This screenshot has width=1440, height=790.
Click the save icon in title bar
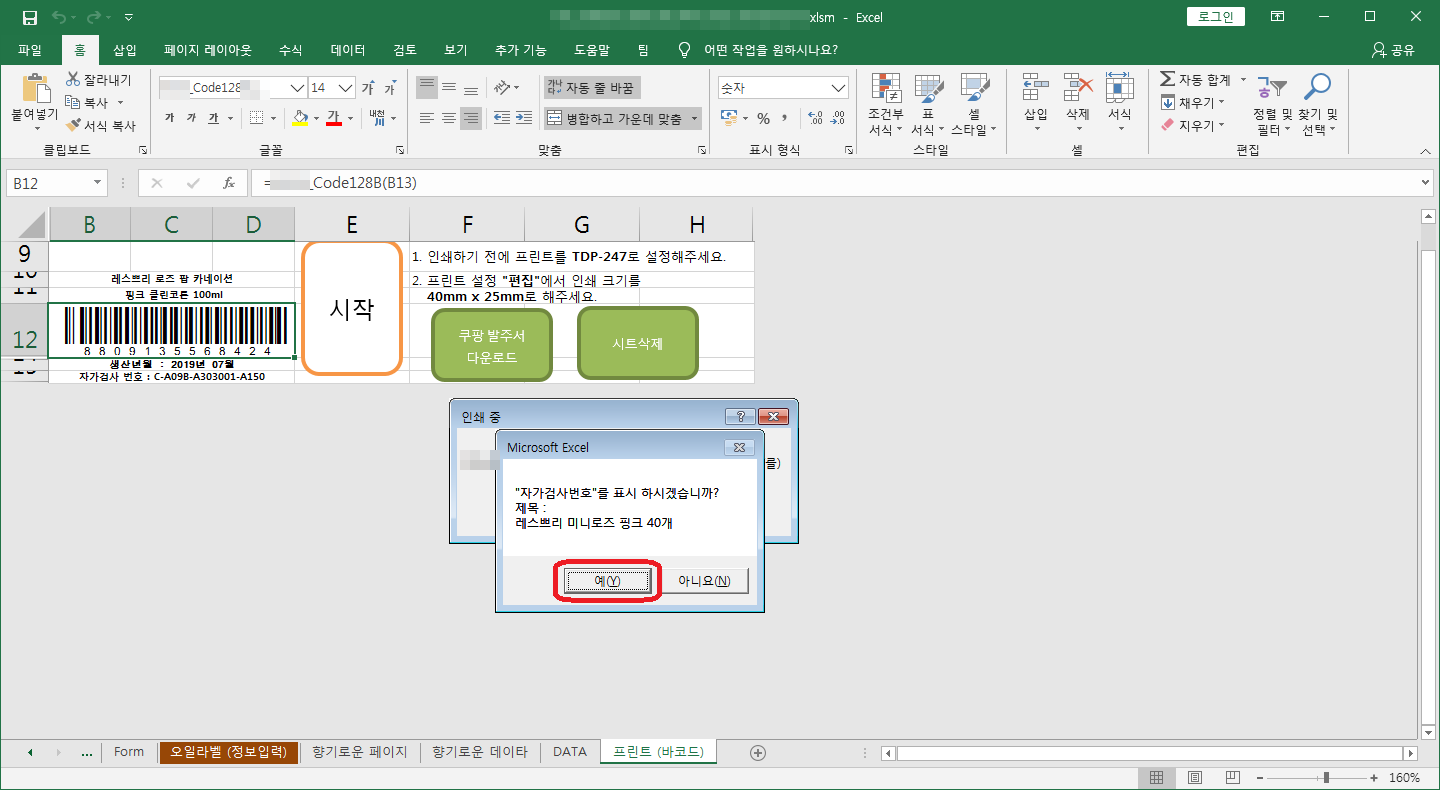point(29,18)
